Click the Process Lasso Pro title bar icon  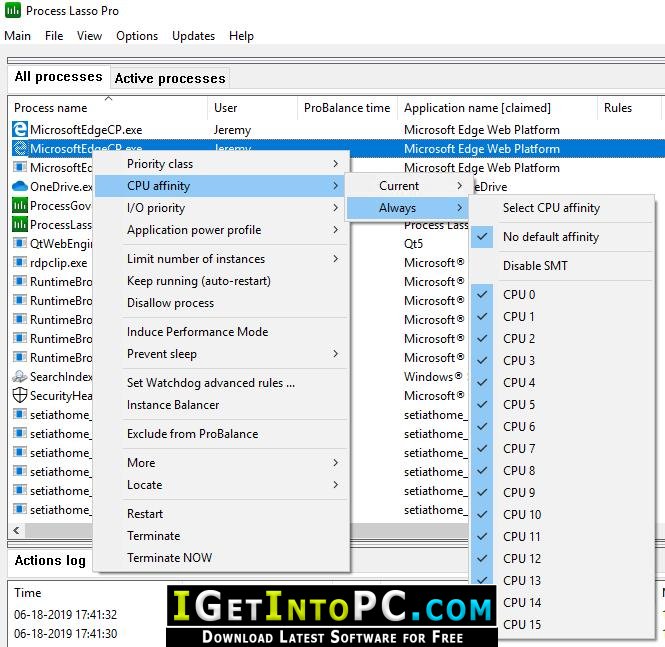(13, 11)
